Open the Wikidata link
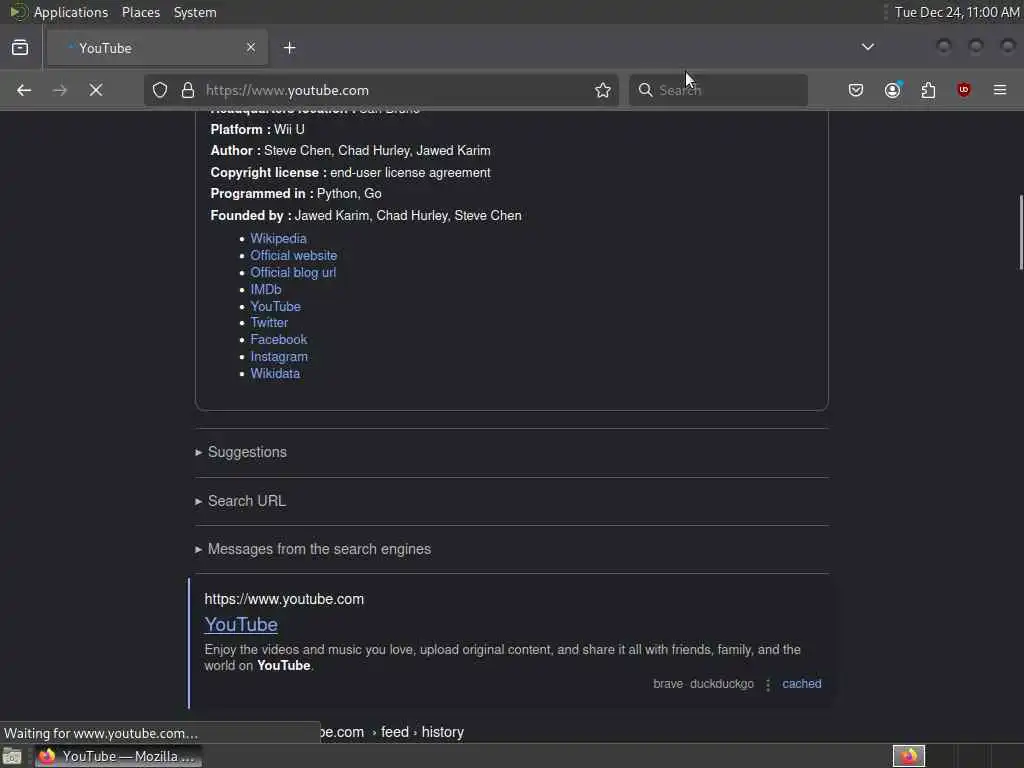Image resolution: width=1024 pixels, height=768 pixels. pyautogui.click(x=275, y=374)
